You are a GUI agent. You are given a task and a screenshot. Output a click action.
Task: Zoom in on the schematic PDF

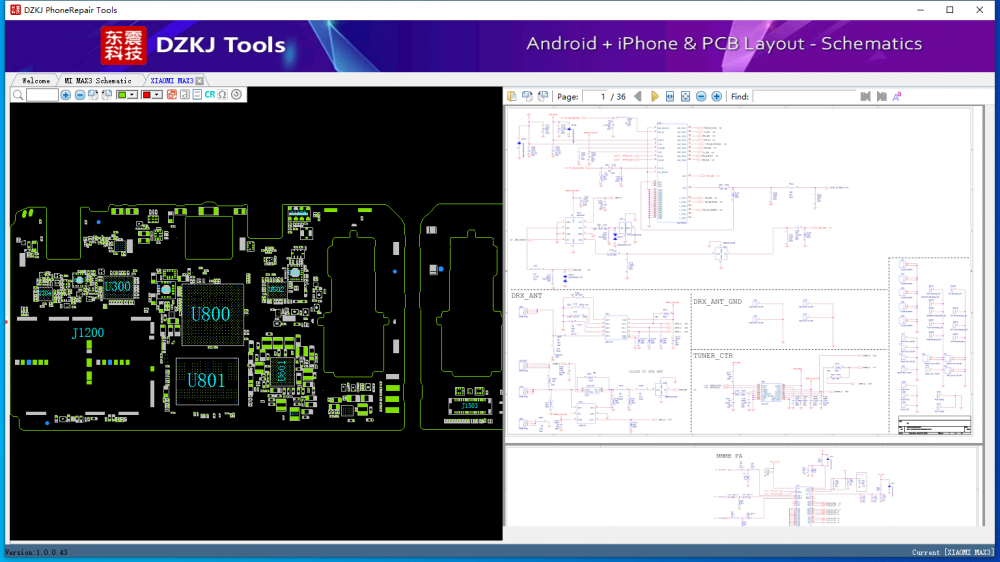716,96
